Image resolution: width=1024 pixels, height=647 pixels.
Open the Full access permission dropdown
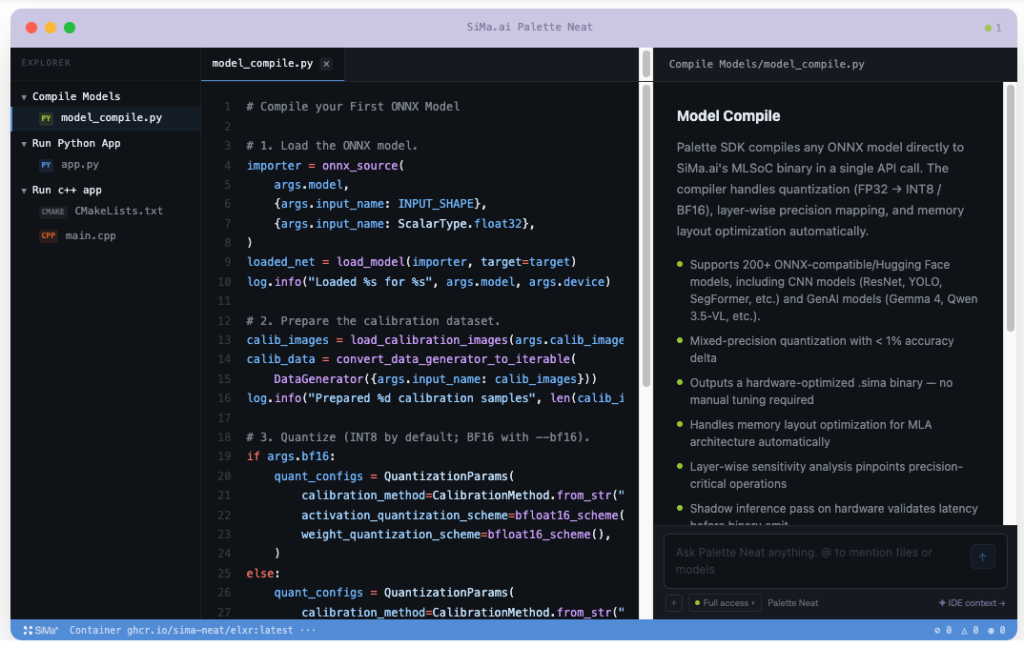[x=725, y=603]
